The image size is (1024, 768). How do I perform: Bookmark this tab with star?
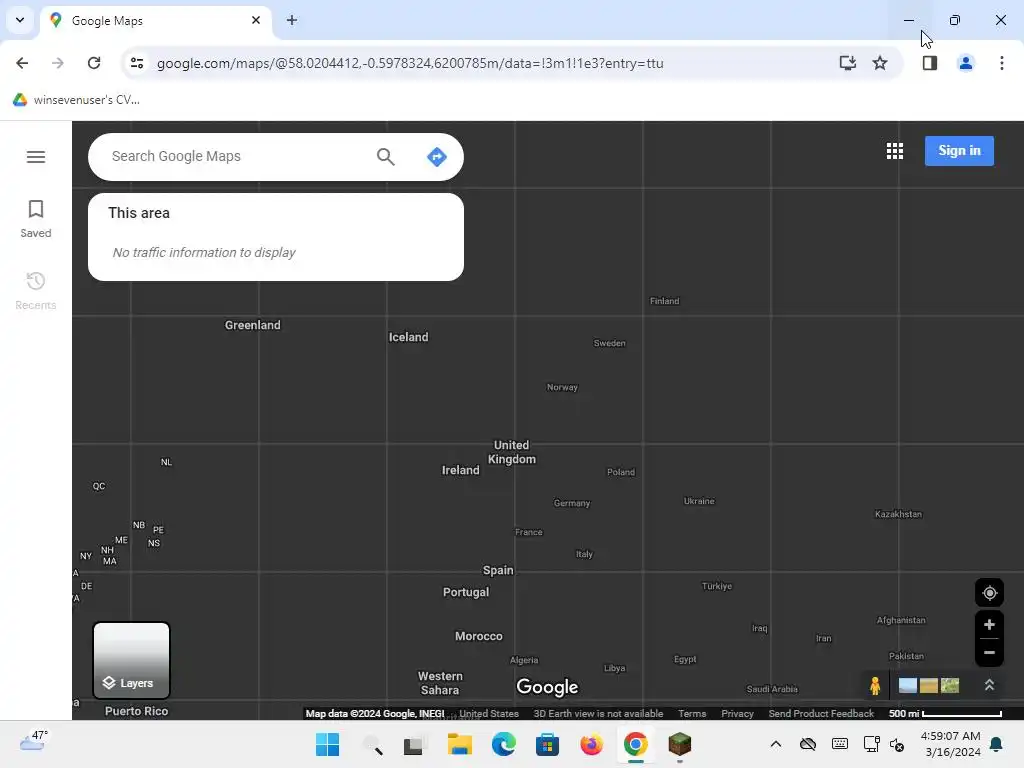click(x=880, y=63)
